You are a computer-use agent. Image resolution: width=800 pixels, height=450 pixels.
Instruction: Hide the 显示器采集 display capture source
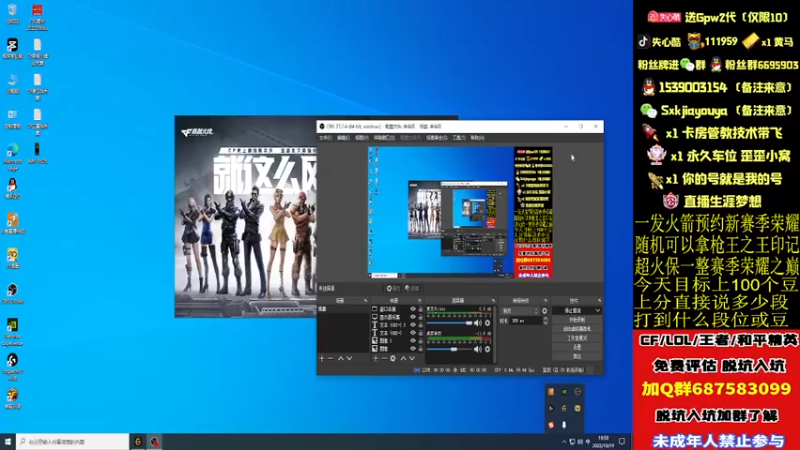click(413, 317)
